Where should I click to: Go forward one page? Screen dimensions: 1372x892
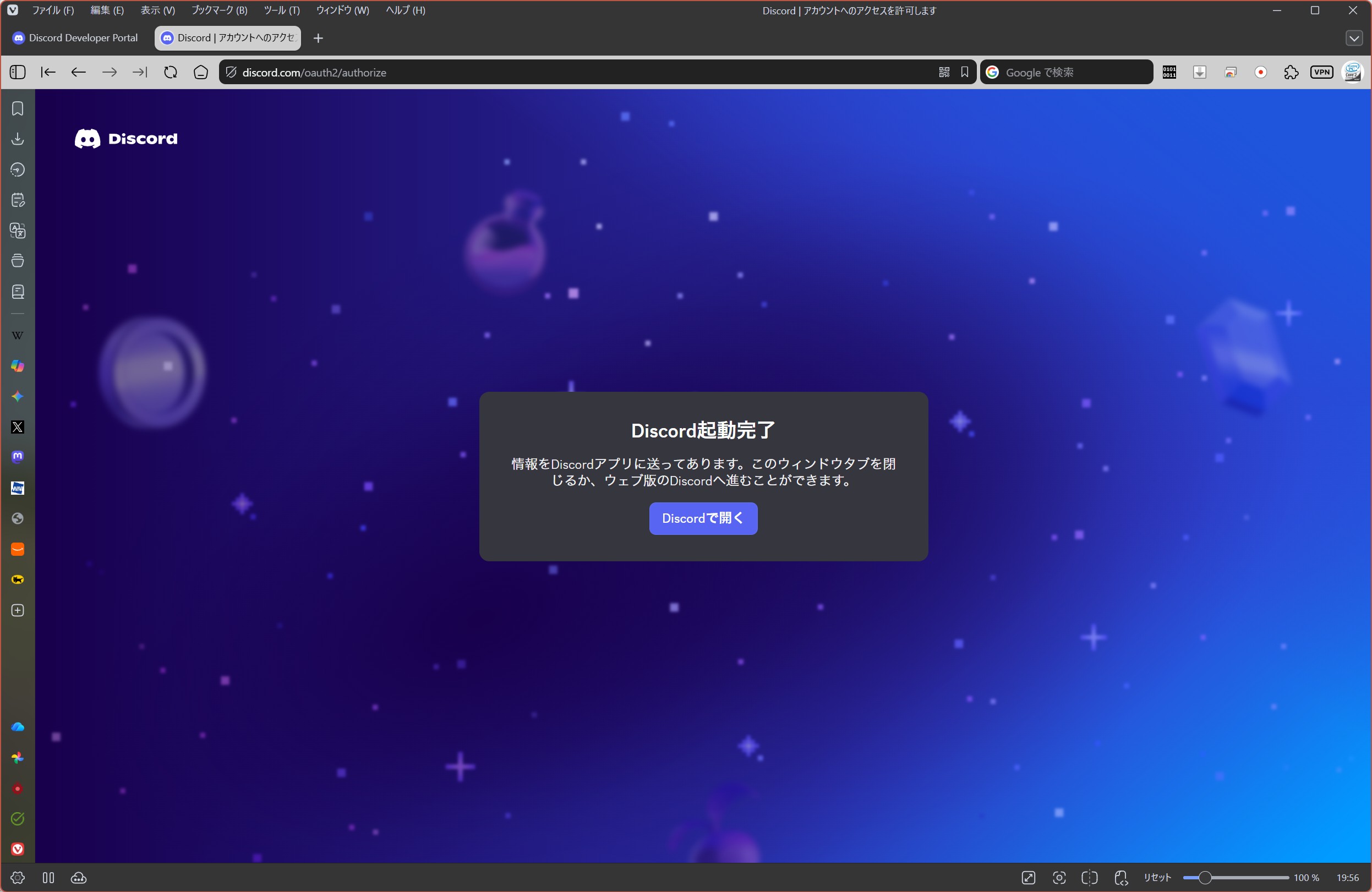click(x=109, y=72)
